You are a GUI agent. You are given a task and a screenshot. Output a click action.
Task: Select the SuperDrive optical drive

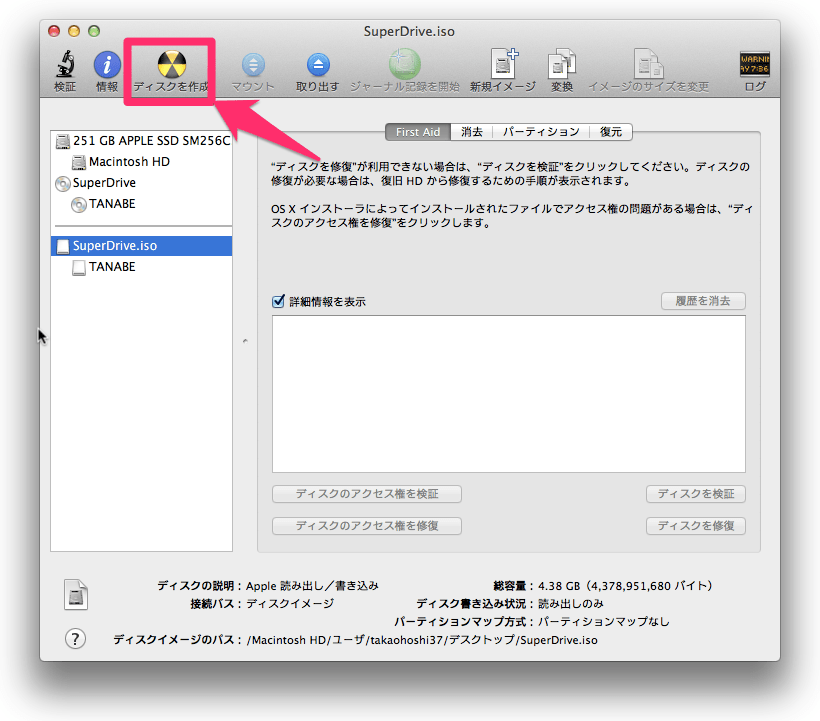pos(141,182)
